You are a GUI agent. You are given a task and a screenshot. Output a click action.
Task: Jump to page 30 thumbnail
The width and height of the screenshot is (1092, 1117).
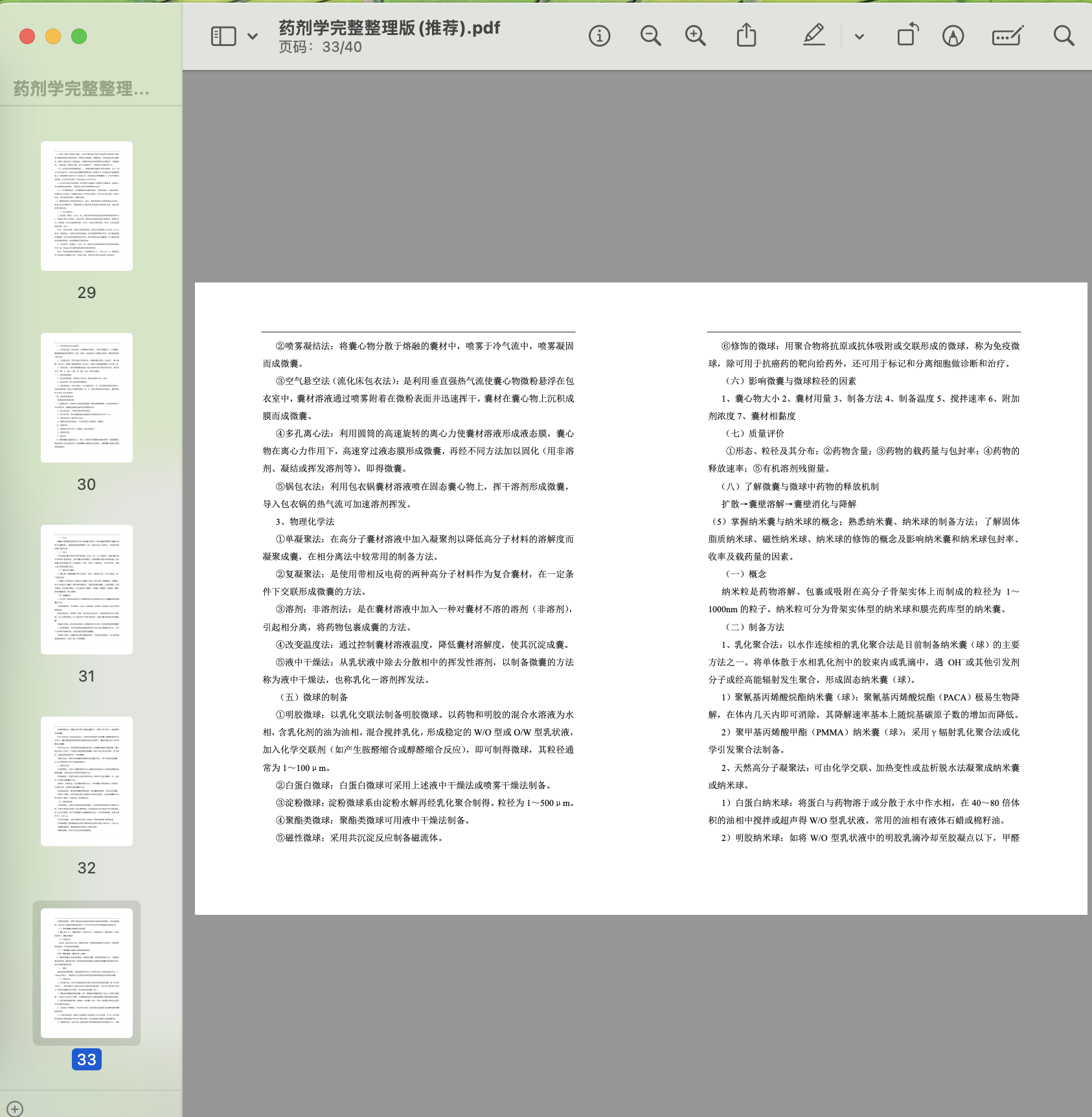coord(87,398)
